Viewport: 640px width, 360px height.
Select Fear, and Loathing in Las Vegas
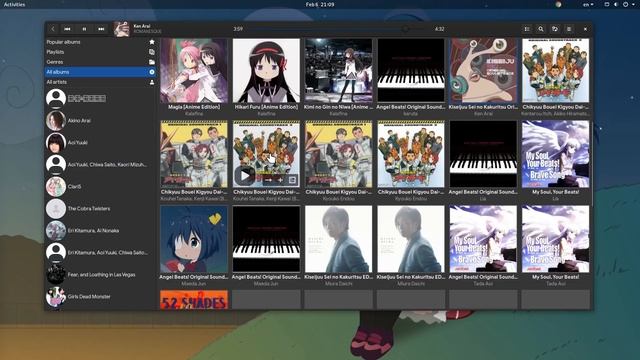pos(100,275)
